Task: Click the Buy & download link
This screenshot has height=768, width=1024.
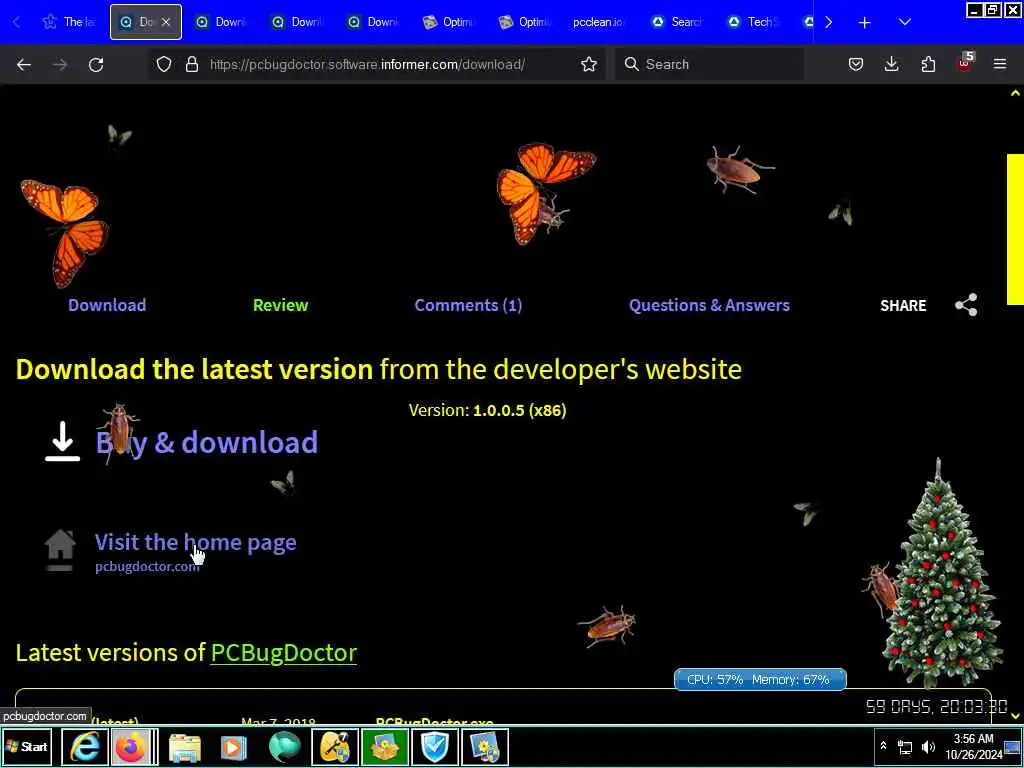Action: tap(206, 442)
